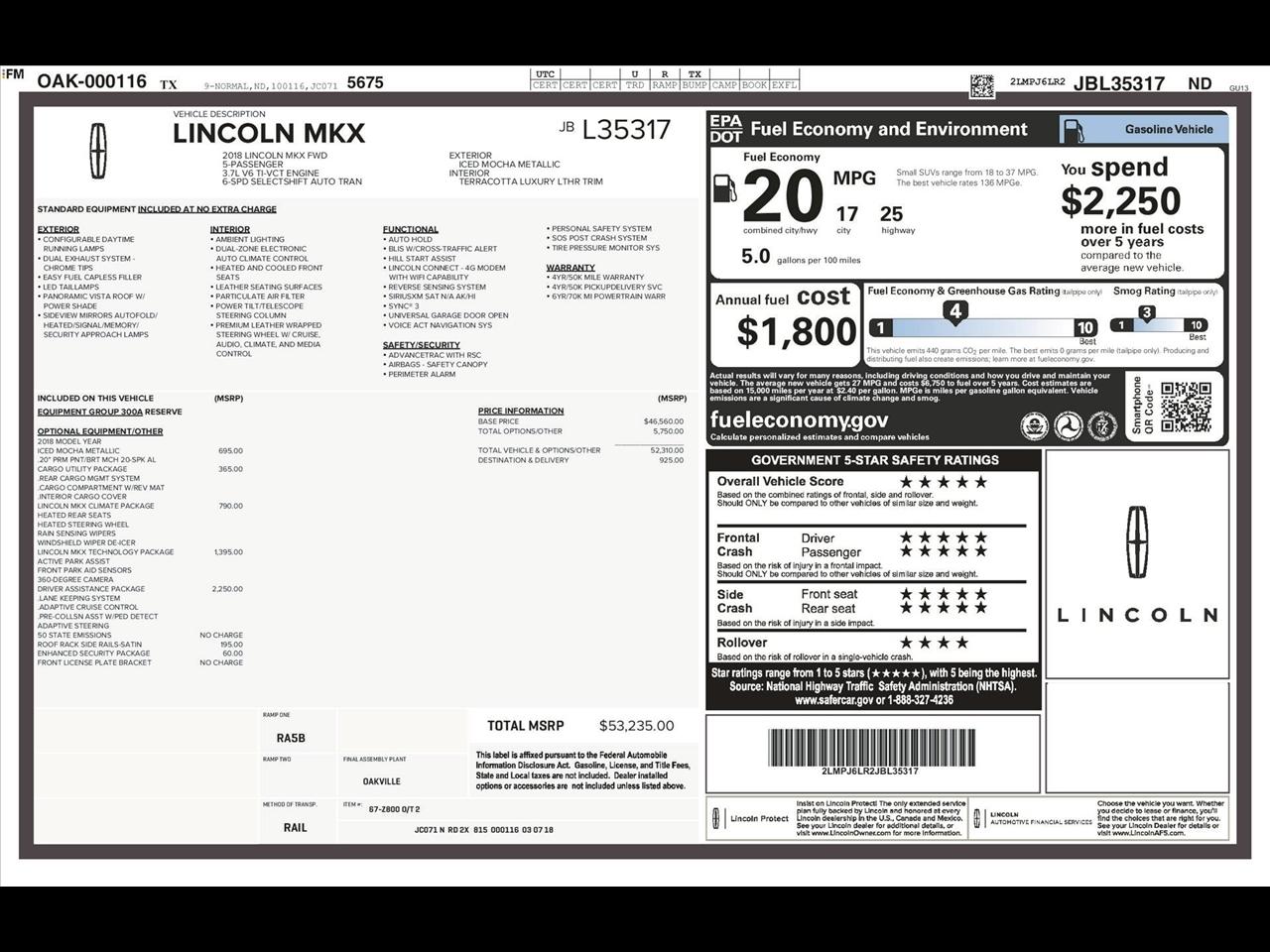Click the JBL35317 code in header
Image resolution: width=1270 pixels, height=952 pixels.
[x=1119, y=84]
